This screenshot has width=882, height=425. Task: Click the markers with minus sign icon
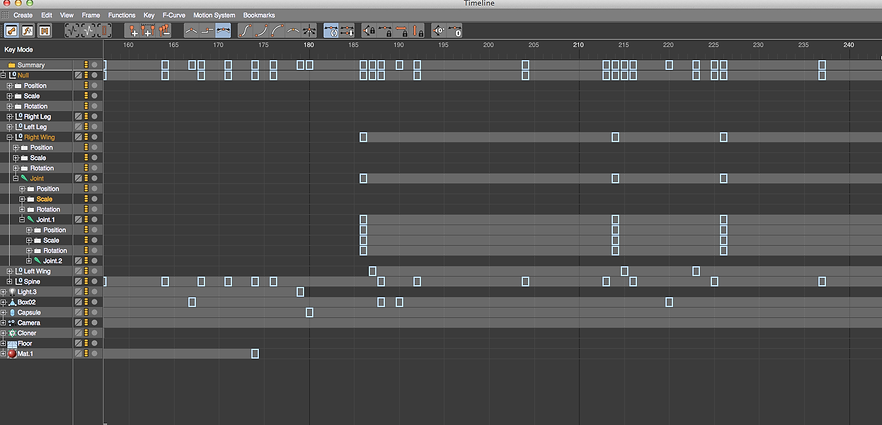(x=164, y=30)
